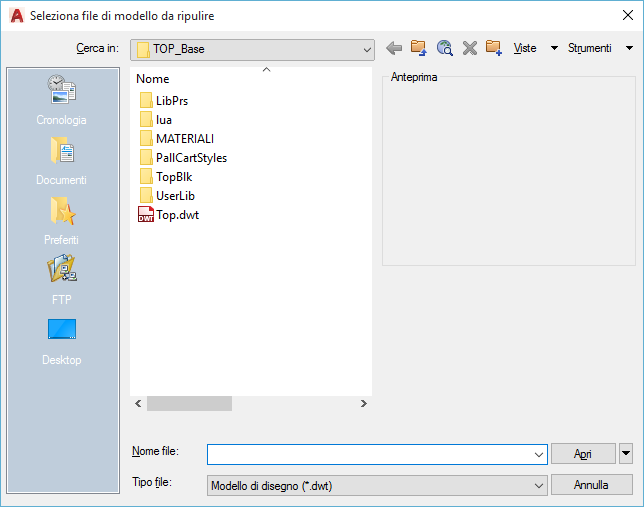
Task: Open Documenti in the places sidebar
Action: point(62,161)
